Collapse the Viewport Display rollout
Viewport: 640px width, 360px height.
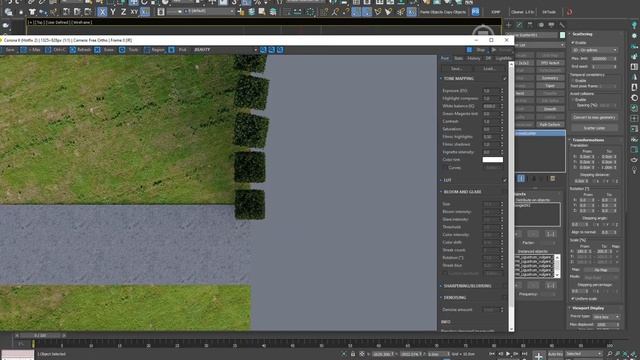[588, 308]
